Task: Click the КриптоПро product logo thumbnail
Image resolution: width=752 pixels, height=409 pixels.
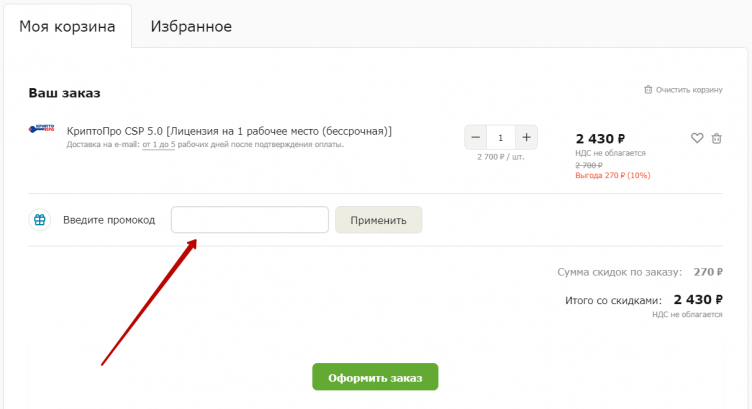Action: point(42,129)
